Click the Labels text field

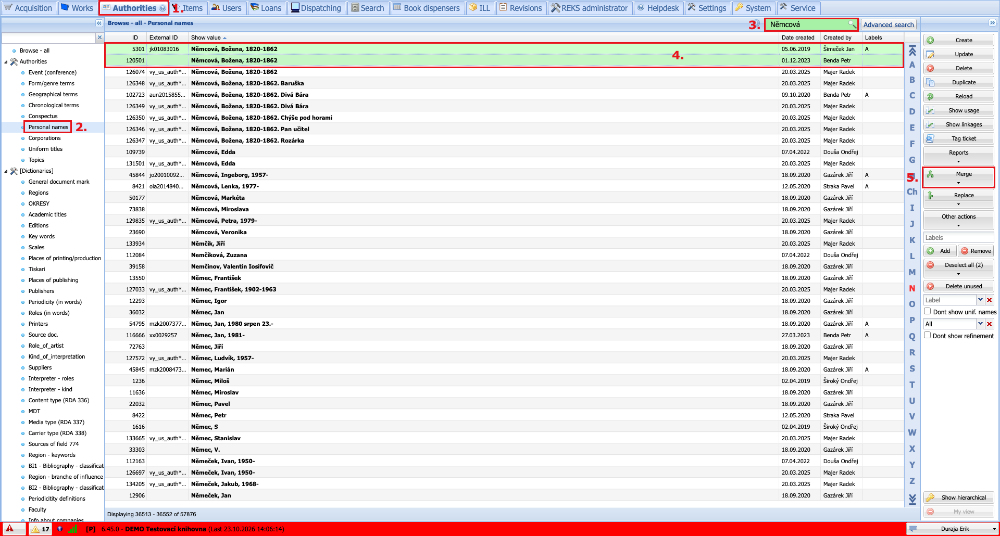pos(959,237)
